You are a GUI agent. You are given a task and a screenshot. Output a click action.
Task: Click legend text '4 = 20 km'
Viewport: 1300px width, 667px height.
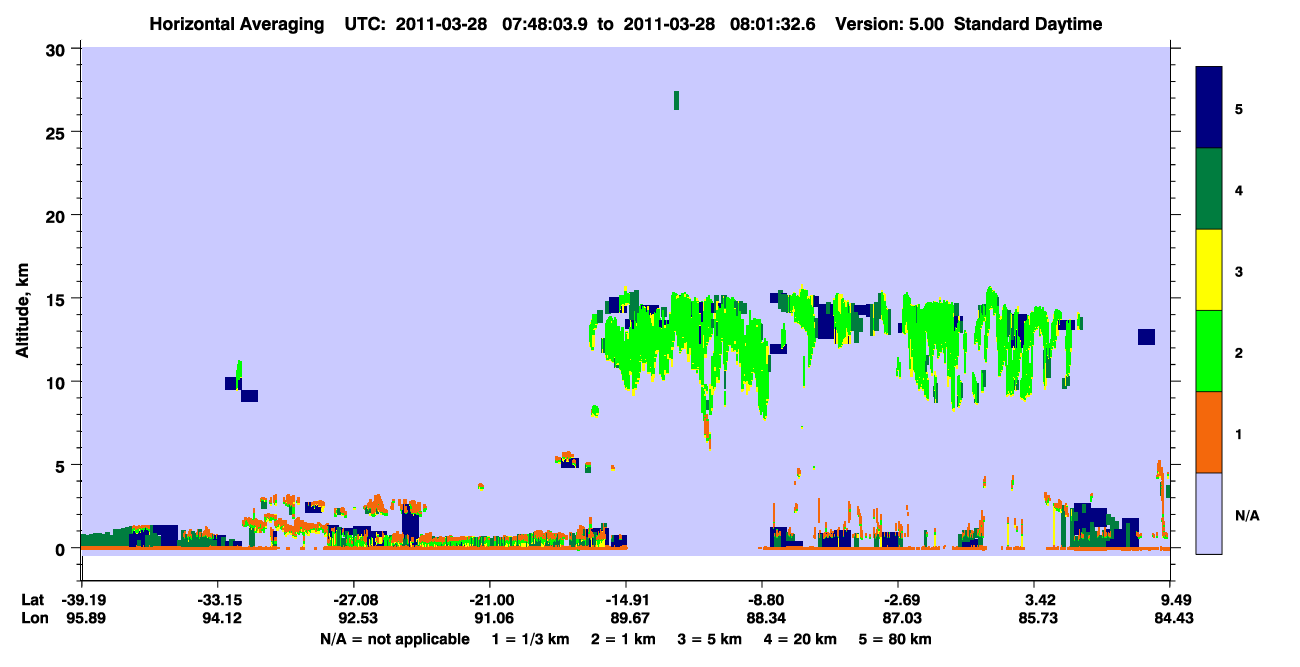pyautogui.click(x=800, y=639)
